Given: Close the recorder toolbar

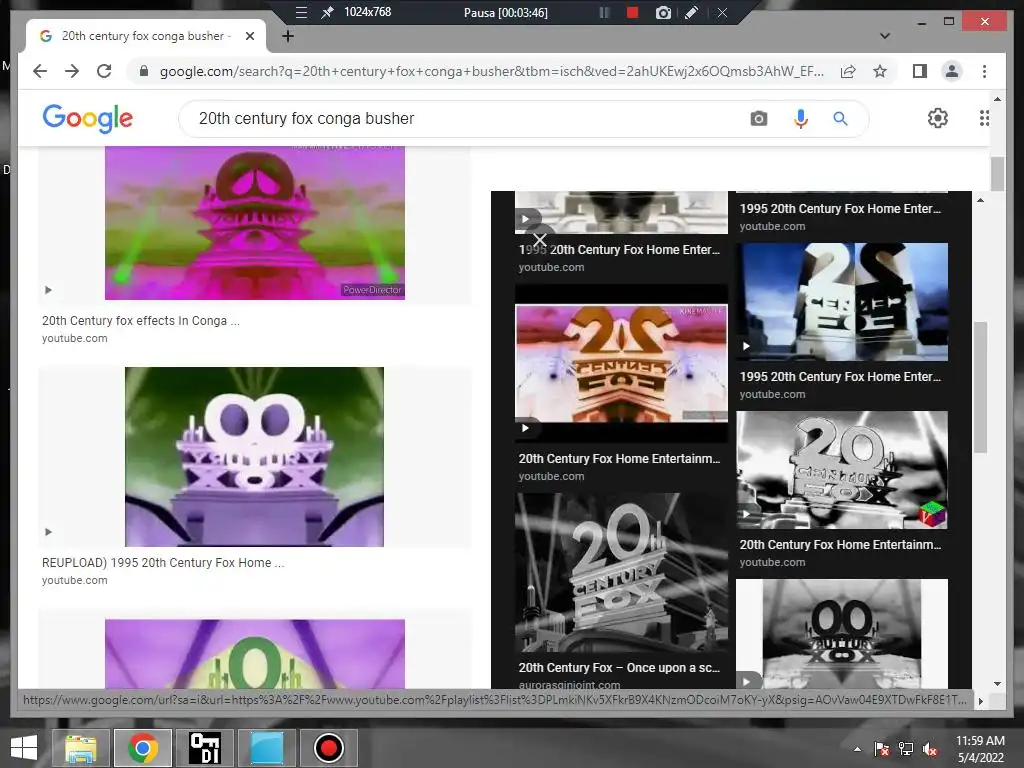Looking at the screenshot, I should [x=722, y=12].
